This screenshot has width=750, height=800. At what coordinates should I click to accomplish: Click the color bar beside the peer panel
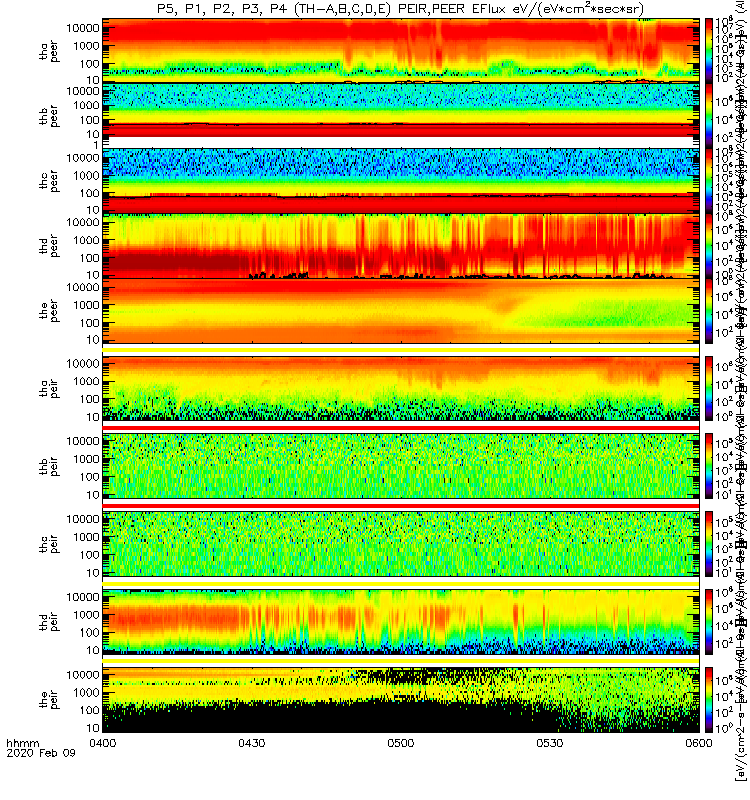709,310
